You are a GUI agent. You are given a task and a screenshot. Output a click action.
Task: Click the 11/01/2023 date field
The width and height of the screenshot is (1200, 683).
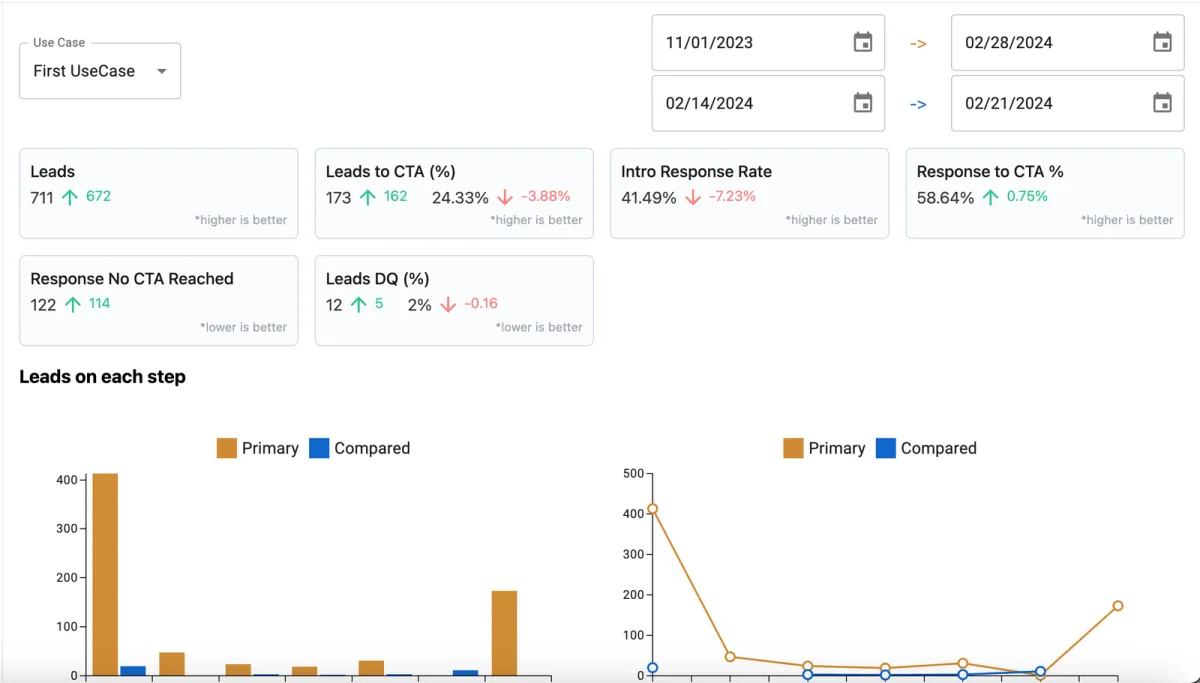pos(768,42)
